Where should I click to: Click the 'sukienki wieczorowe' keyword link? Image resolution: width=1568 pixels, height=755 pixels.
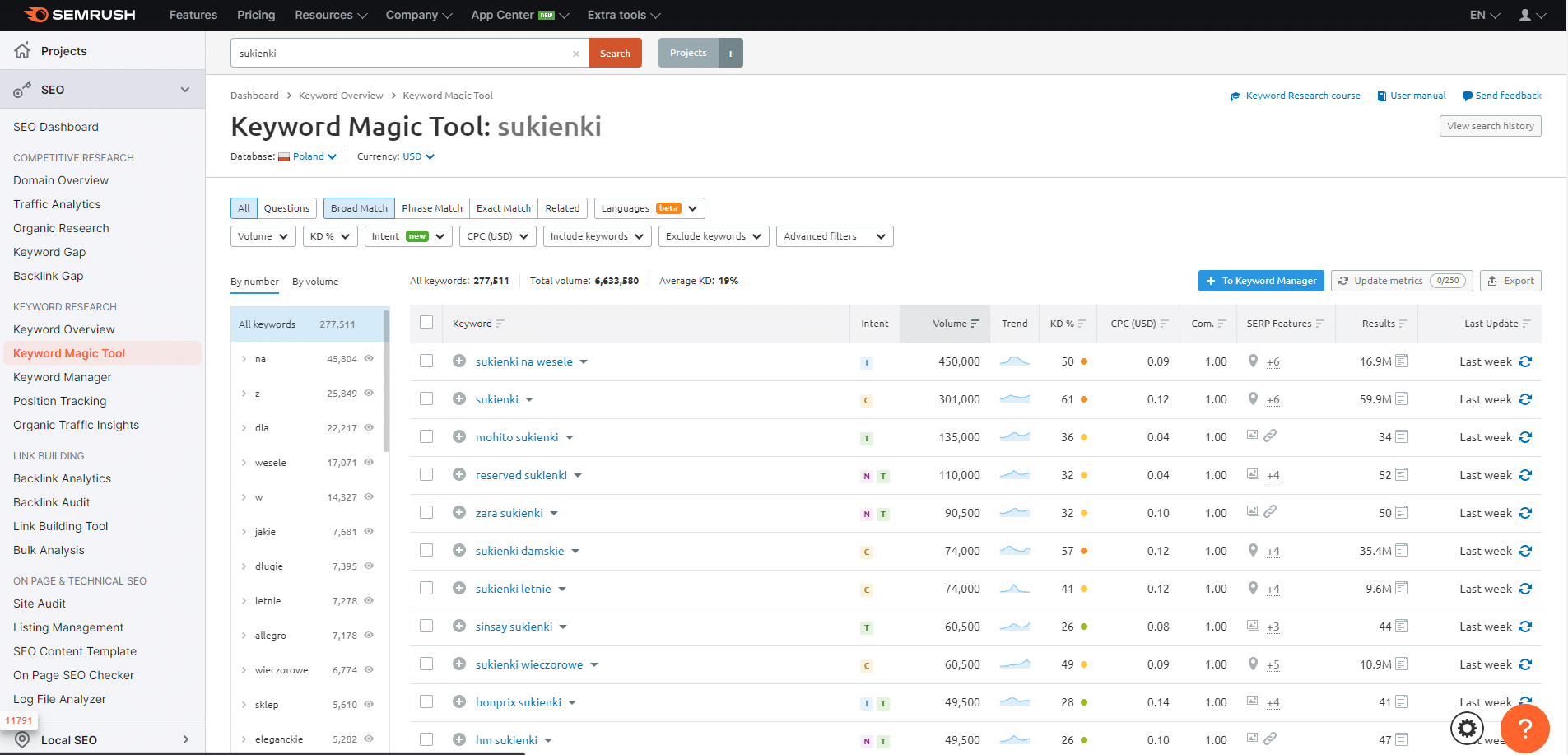[529, 664]
